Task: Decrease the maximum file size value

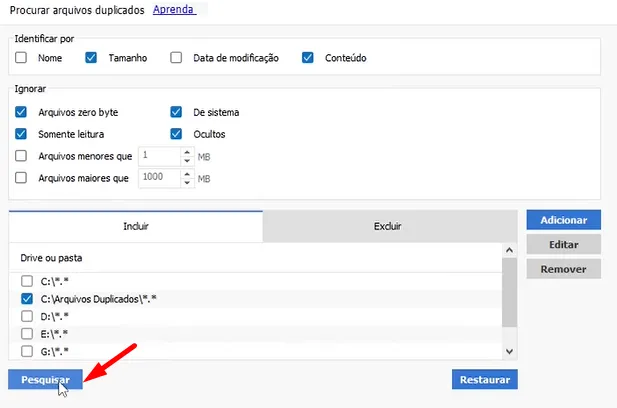Action: click(x=186, y=182)
